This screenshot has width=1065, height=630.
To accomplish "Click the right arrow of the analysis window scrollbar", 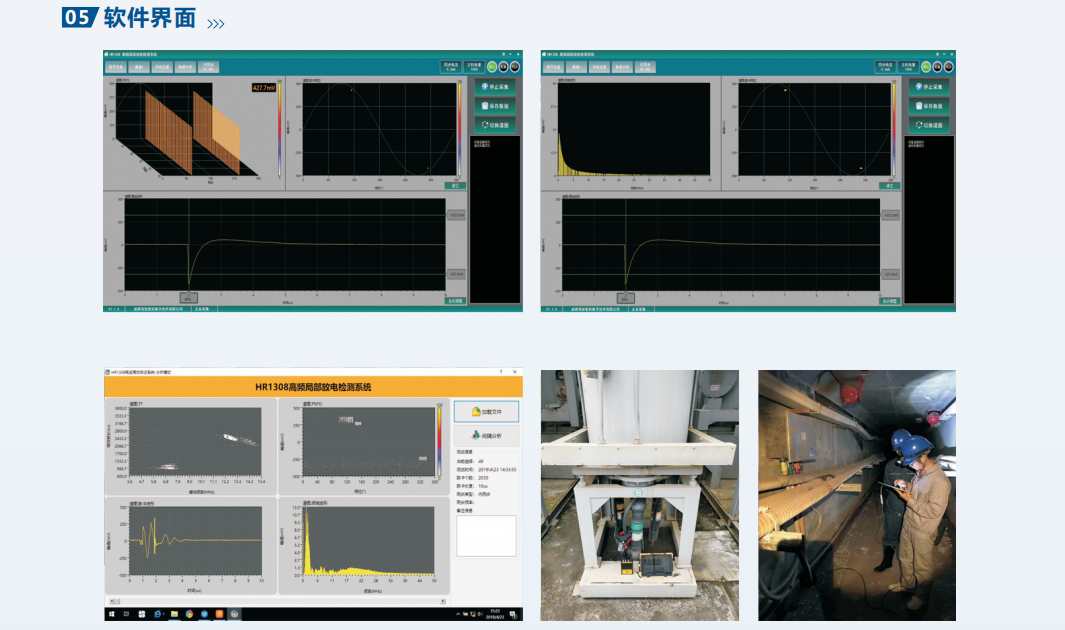I will click(443, 601).
